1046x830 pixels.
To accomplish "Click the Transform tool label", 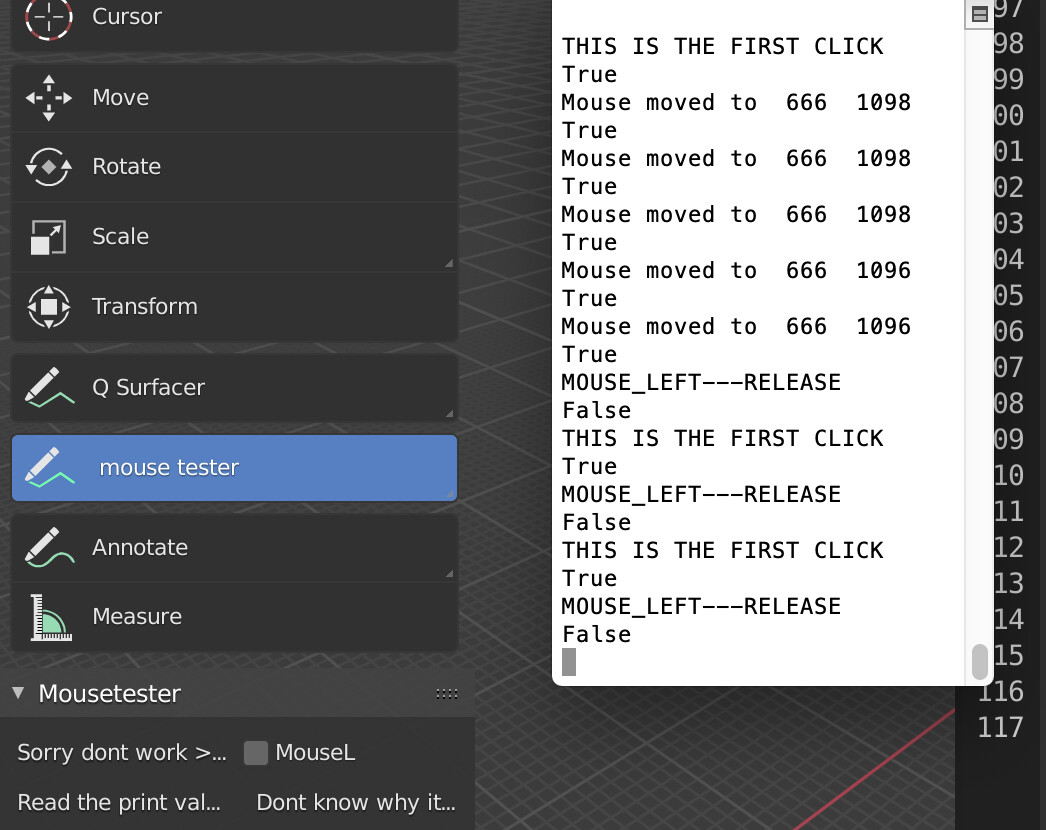I will [145, 306].
